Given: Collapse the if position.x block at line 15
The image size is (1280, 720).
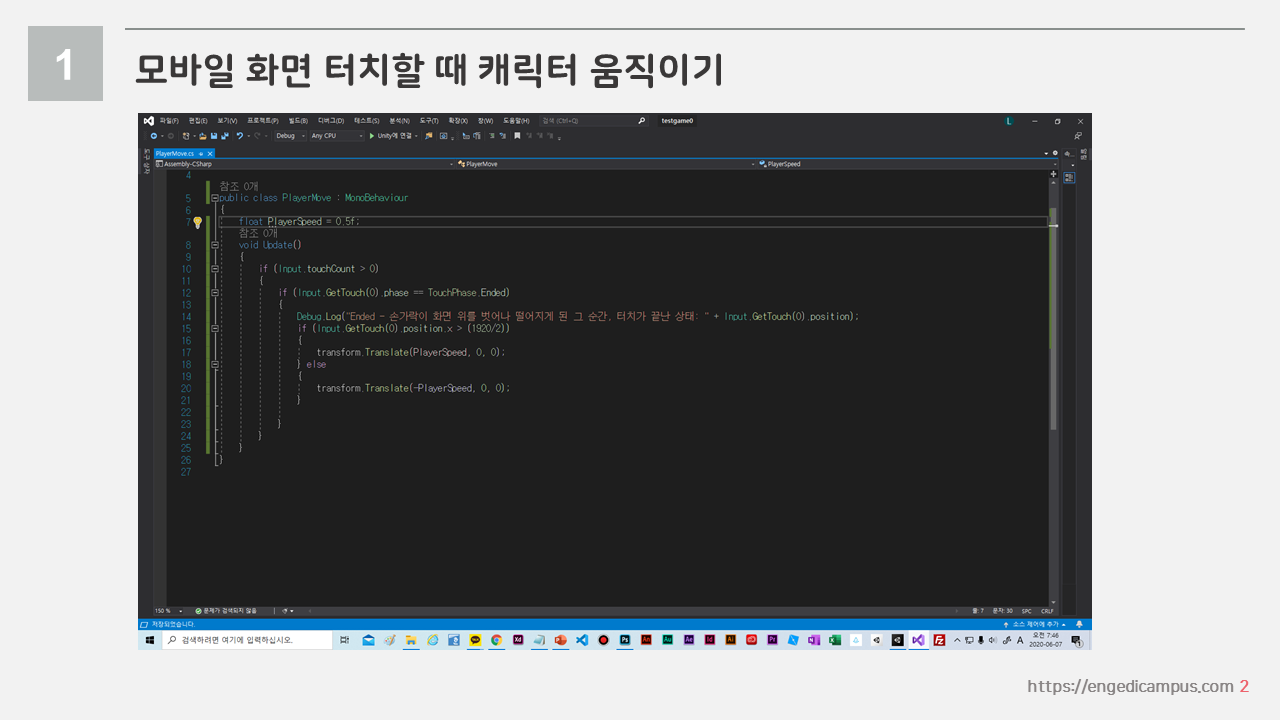Looking at the screenshot, I should pyautogui.click(x=215, y=328).
